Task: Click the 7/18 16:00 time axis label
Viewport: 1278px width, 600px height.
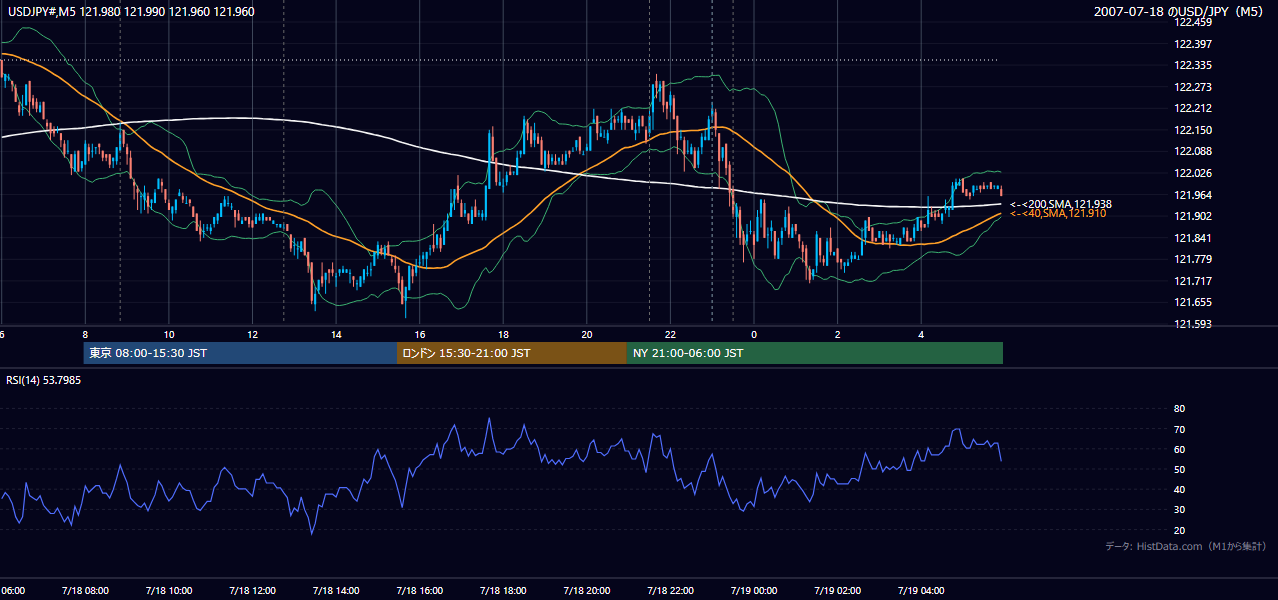Action: pos(419,591)
